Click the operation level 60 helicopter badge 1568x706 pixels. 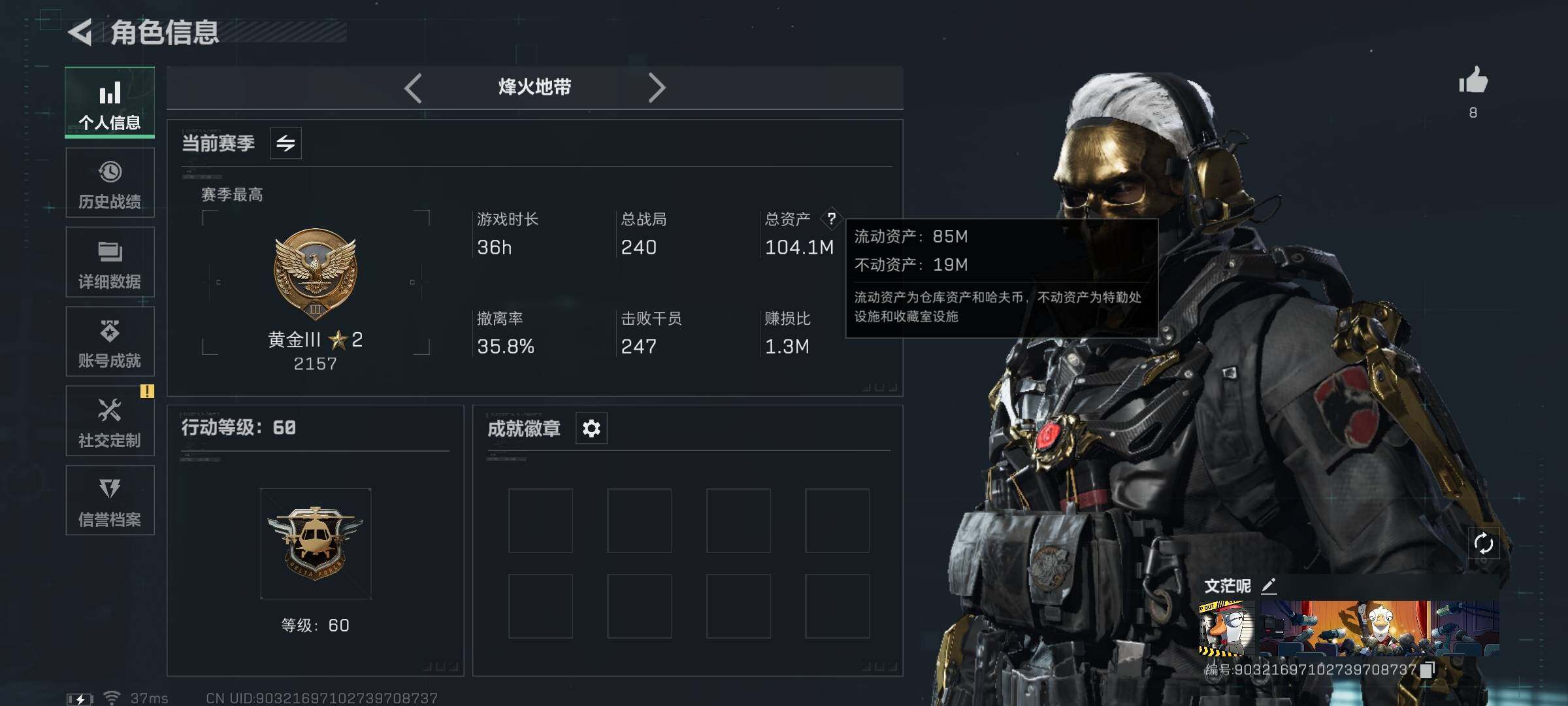(316, 543)
